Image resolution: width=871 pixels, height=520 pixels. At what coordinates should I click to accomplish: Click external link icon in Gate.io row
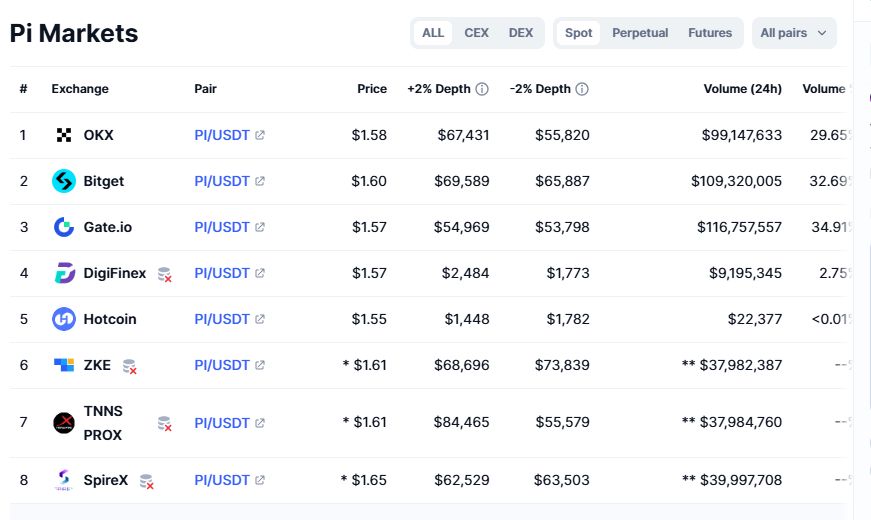[x=260, y=227]
